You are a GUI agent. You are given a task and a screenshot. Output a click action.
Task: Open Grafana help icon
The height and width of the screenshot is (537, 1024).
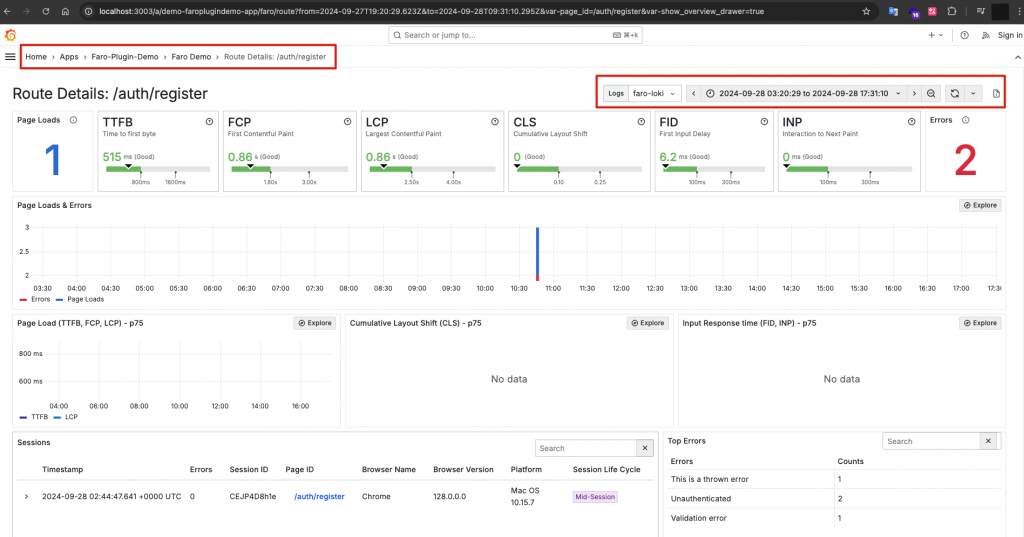965,35
